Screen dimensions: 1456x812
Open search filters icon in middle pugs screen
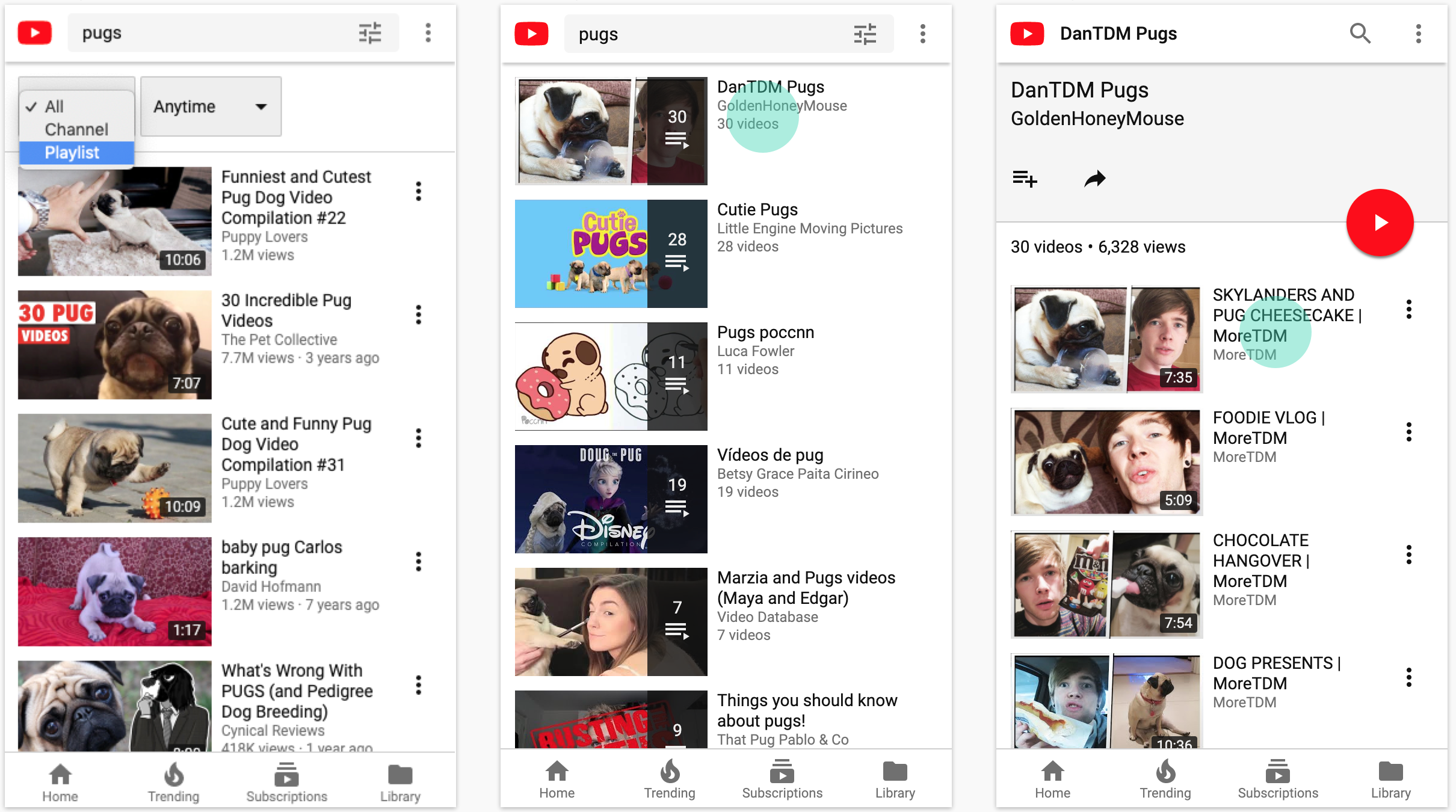[x=865, y=34]
